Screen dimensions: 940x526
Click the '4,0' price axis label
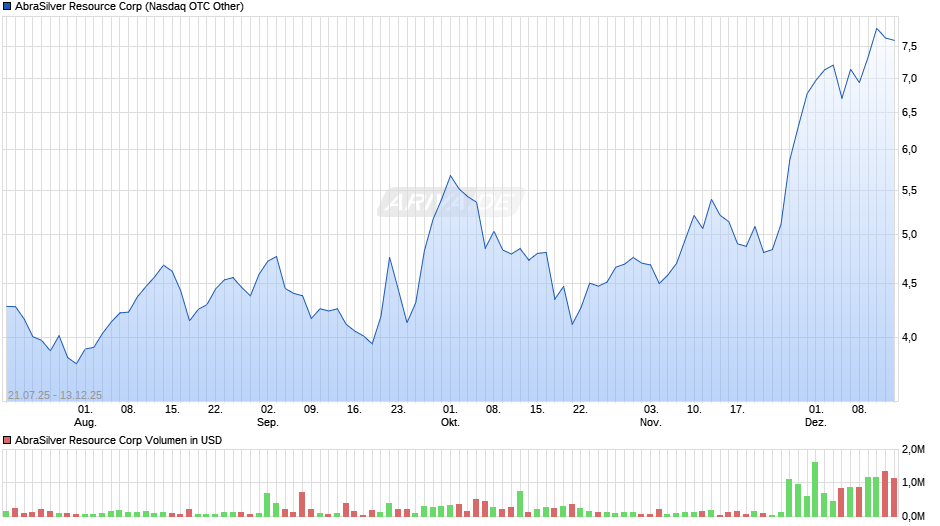coord(909,338)
